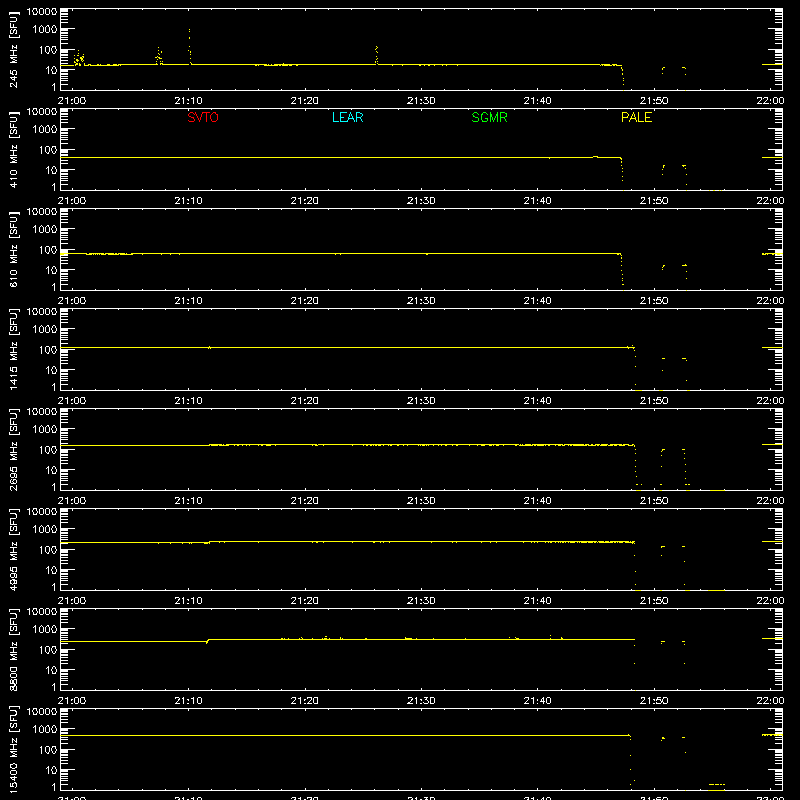The width and height of the screenshot is (800, 800).
Task: Click 21:40 tick label under 1415 MHz plot
Action: coord(537,401)
